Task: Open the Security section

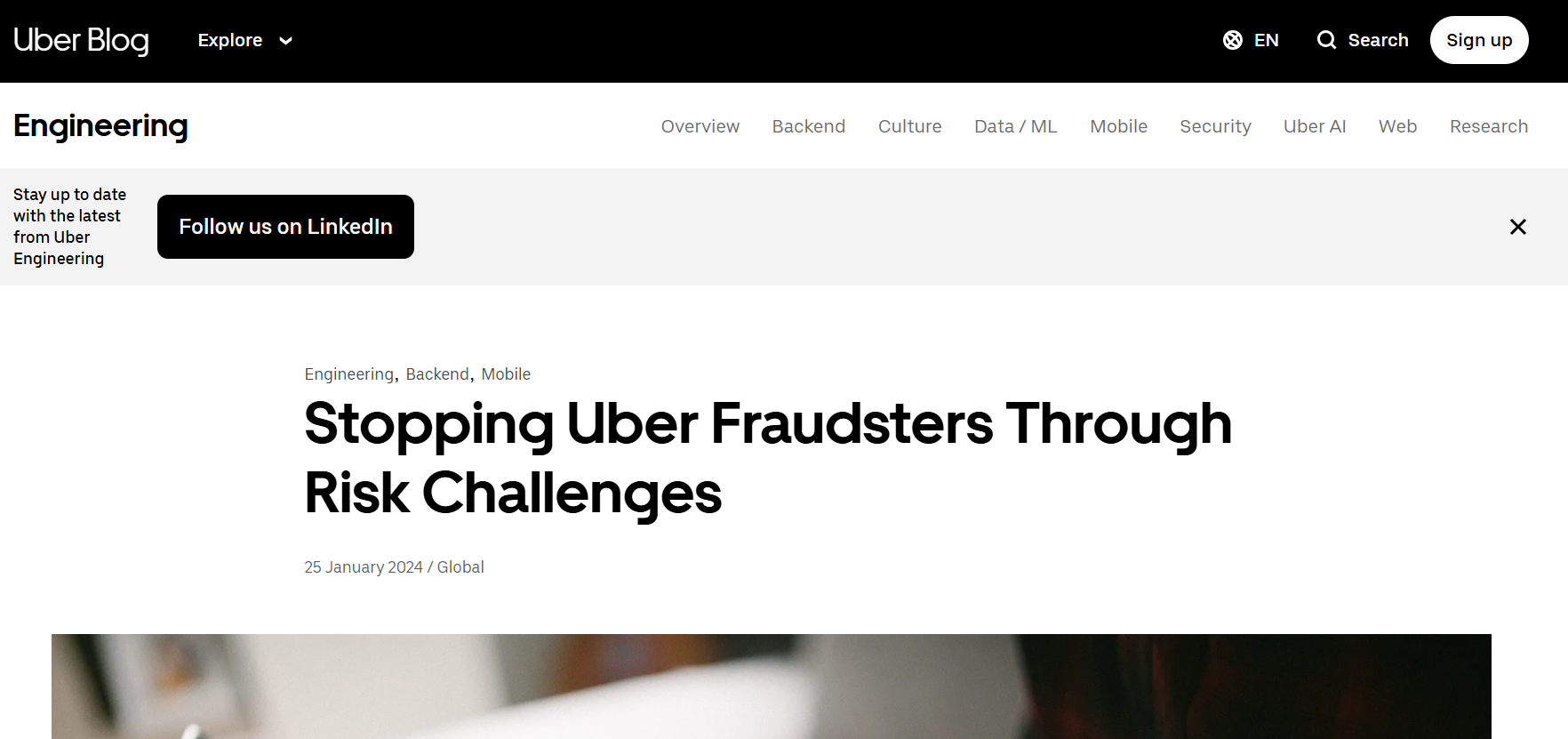Action: click(x=1215, y=126)
